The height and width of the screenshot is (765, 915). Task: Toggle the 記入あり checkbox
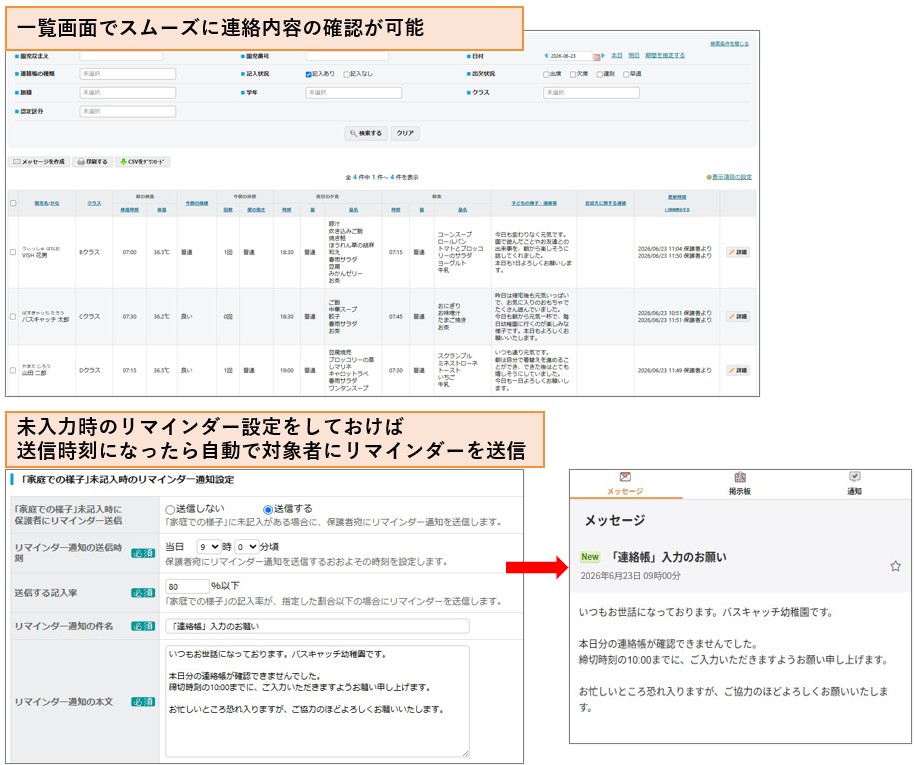(309, 74)
